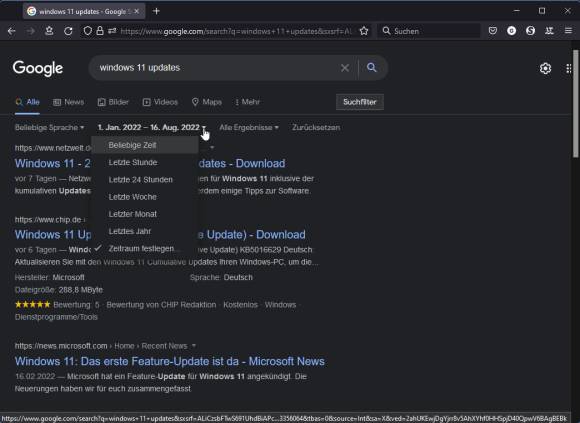Click the Google search magnifier button
Image resolution: width=580 pixels, height=423 pixels.
coord(371,68)
